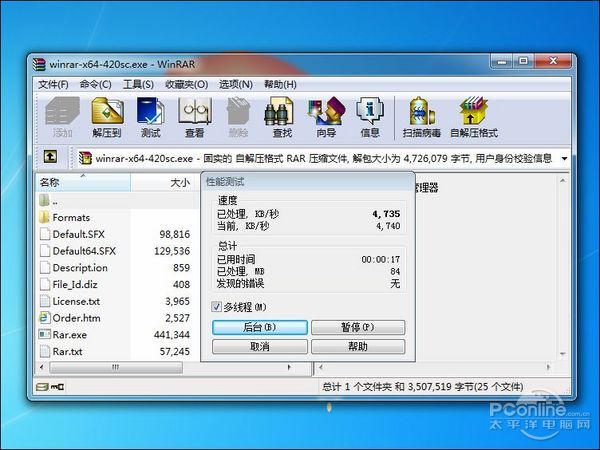Click the 帮助 button in the dialog

(358, 347)
